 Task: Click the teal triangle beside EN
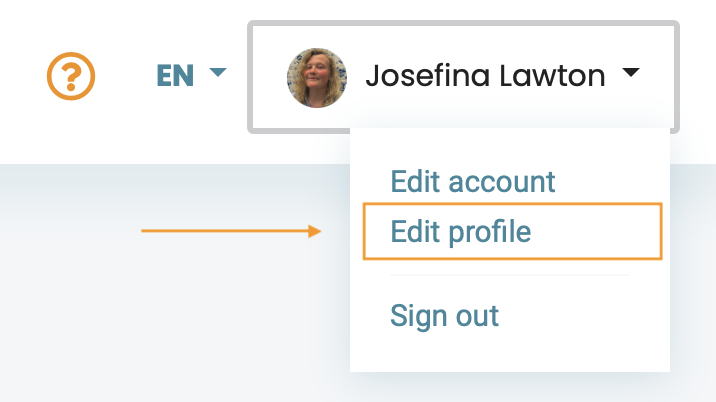tap(218, 72)
